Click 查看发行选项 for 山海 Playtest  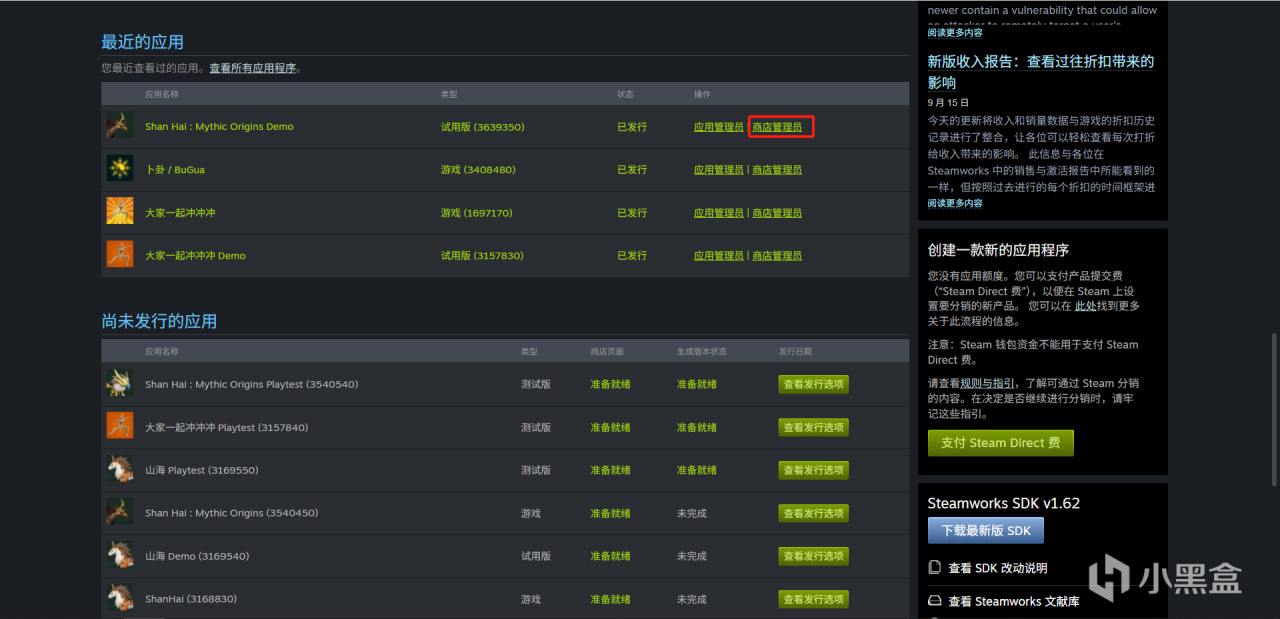coord(813,470)
